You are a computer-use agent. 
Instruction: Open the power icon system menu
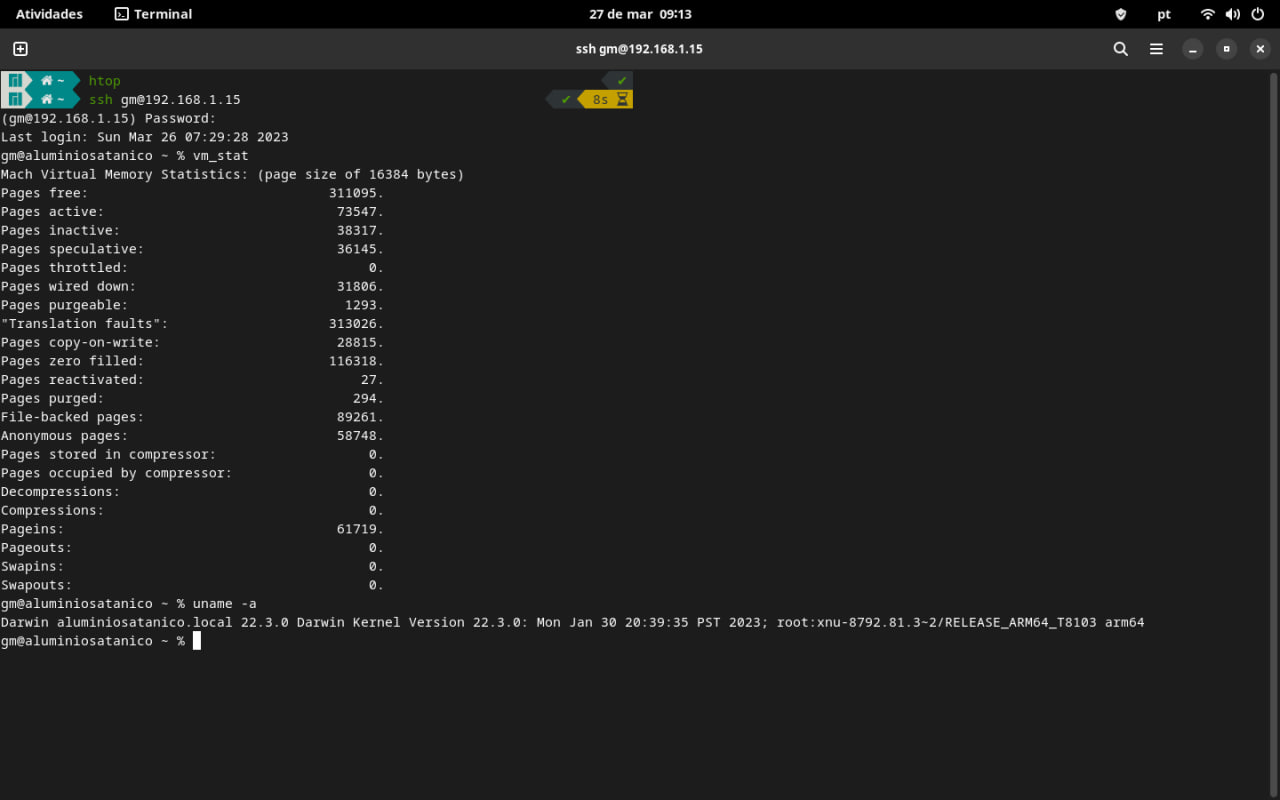(x=1258, y=14)
